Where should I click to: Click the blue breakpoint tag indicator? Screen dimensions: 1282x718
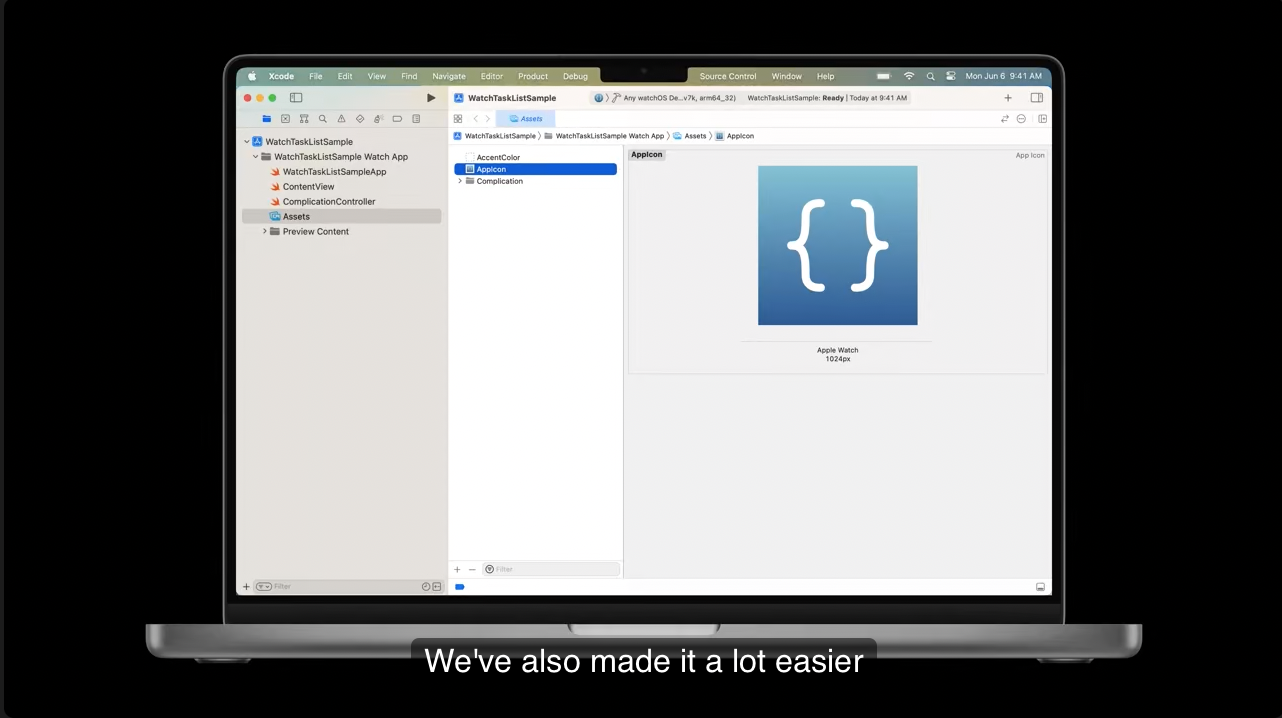pyautogui.click(x=460, y=587)
